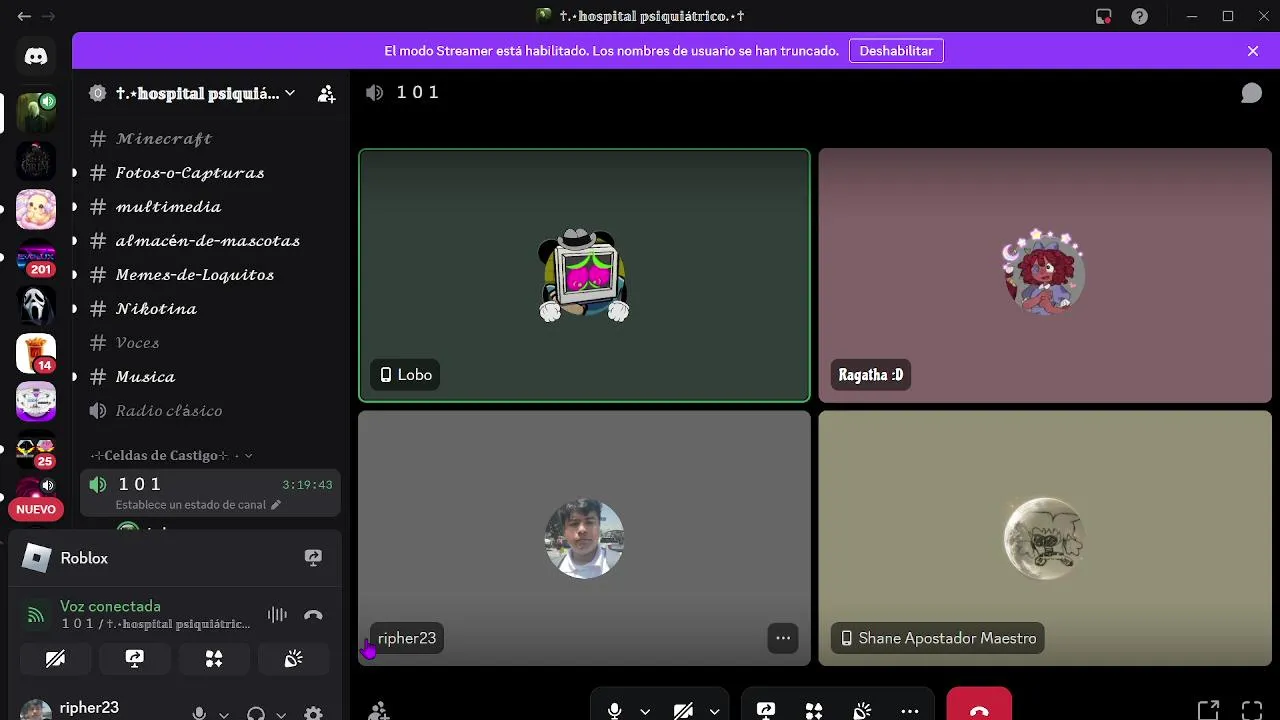This screenshot has width=1280, height=720.
Task: Open the Musica channel
Action: [x=210, y=377]
